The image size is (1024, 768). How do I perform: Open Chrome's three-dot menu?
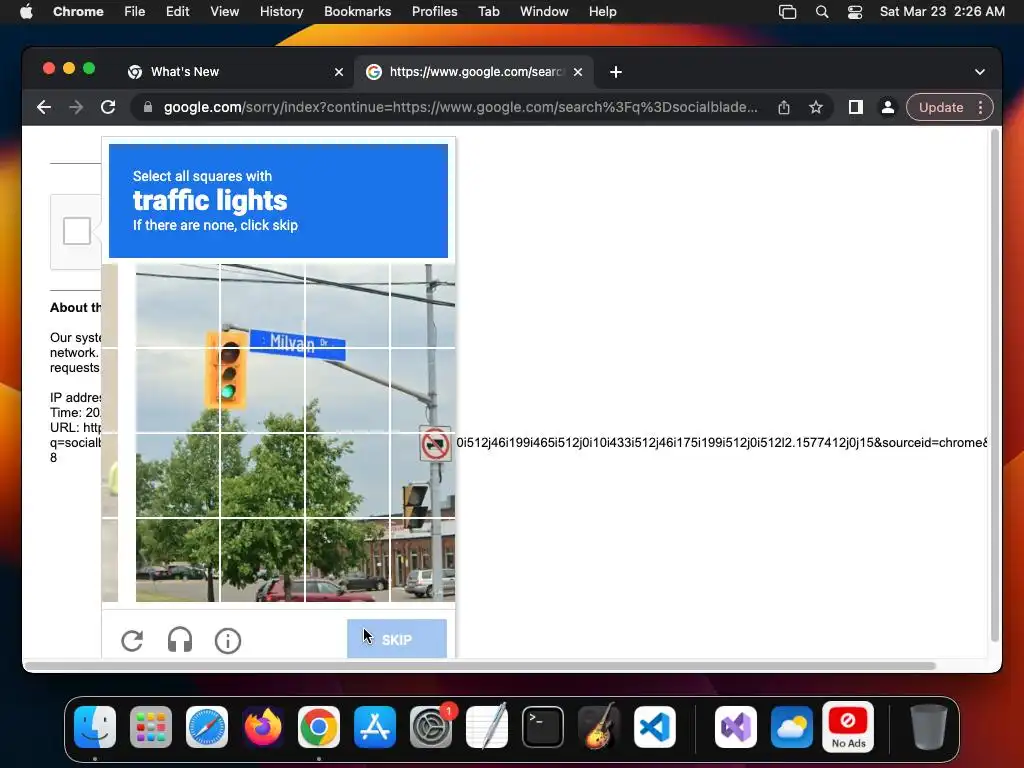(x=980, y=107)
